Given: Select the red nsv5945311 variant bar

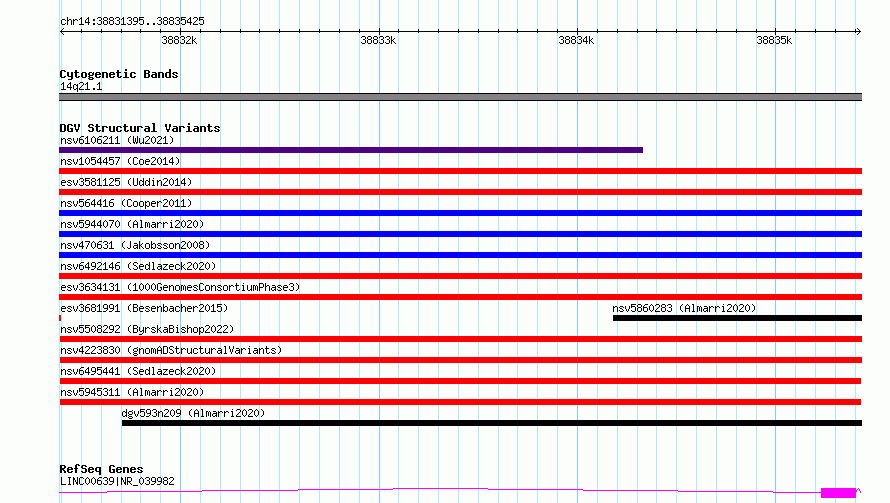Looking at the screenshot, I should [x=460, y=402].
